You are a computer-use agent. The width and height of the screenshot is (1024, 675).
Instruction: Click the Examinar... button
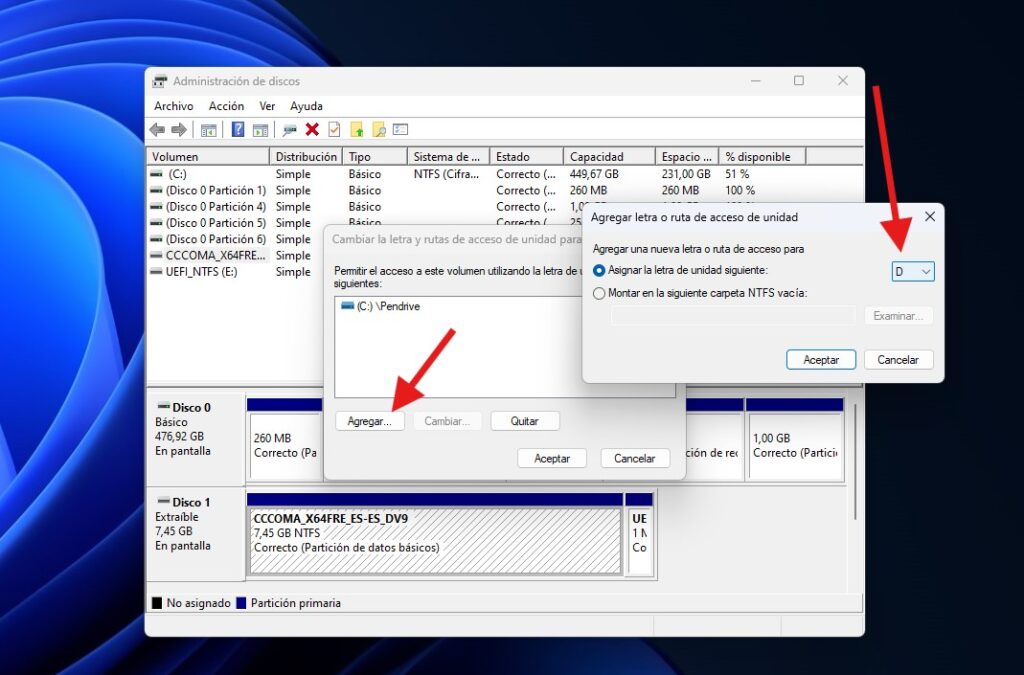tap(899, 316)
